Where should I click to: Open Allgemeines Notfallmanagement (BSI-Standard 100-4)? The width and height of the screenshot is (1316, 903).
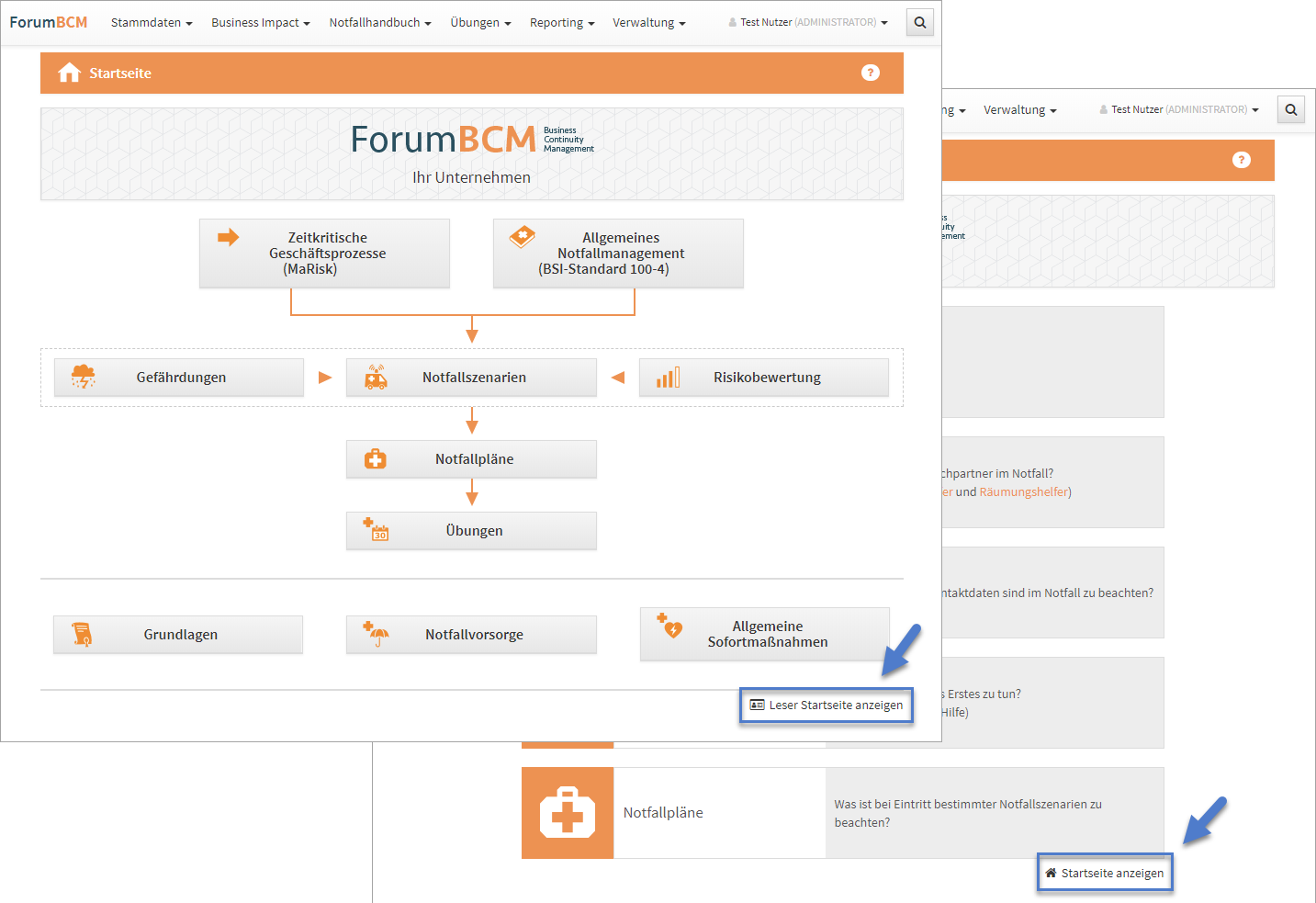[x=618, y=254]
